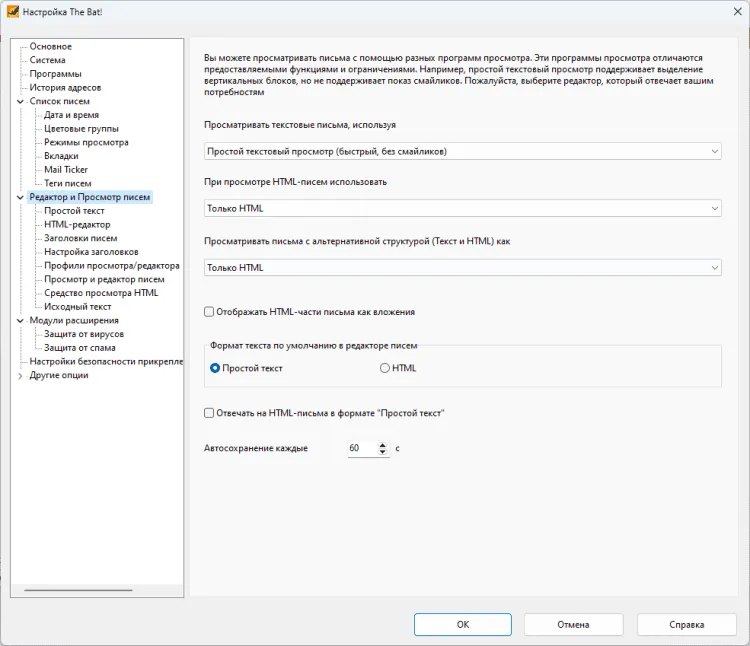The width and height of the screenshot is (750, 646).
Task: Open История адресов section
Action: click(65, 88)
